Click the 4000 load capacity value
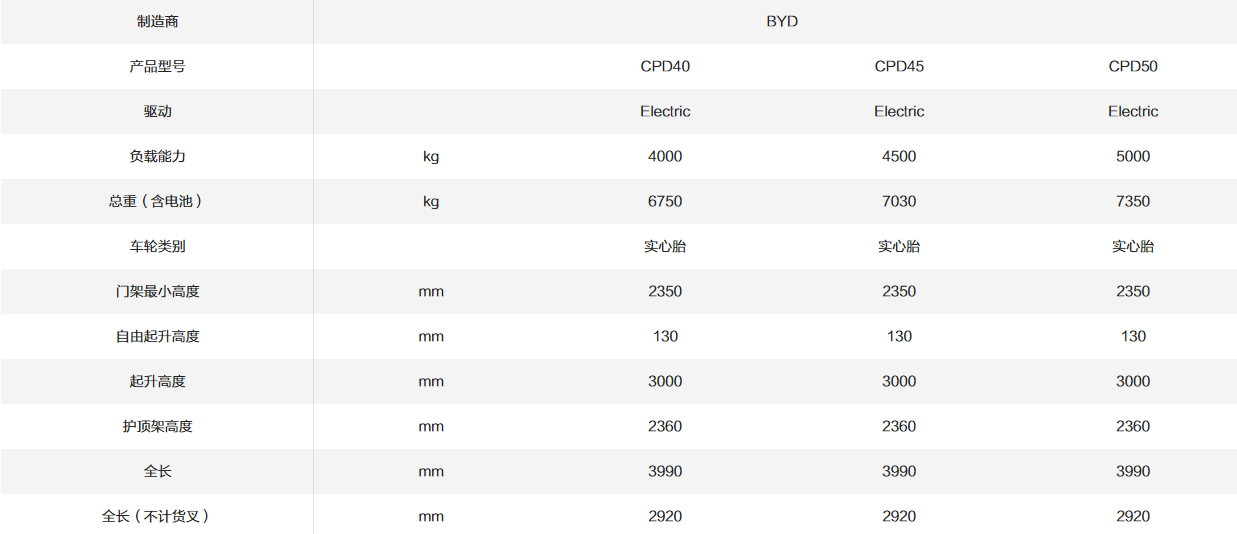Screen dimensions: 1237x534 click(x=665, y=156)
